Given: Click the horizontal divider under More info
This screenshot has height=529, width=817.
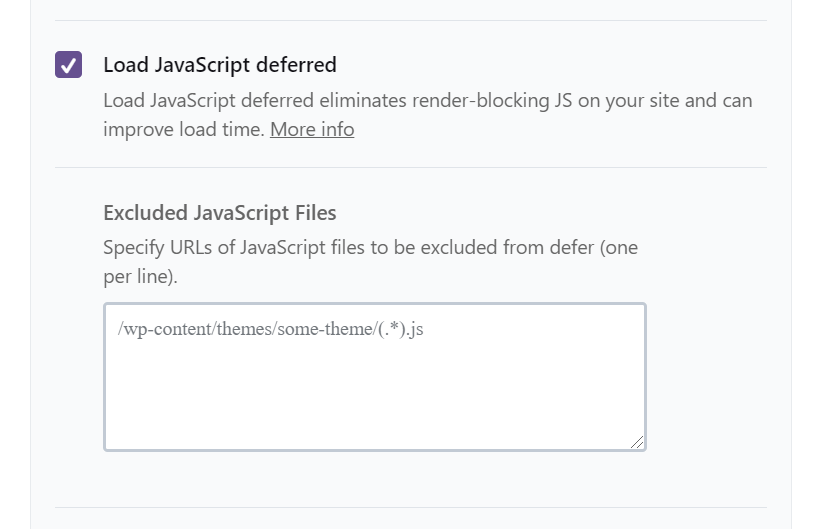Looking at the screenshot, I should pos(410,167).
